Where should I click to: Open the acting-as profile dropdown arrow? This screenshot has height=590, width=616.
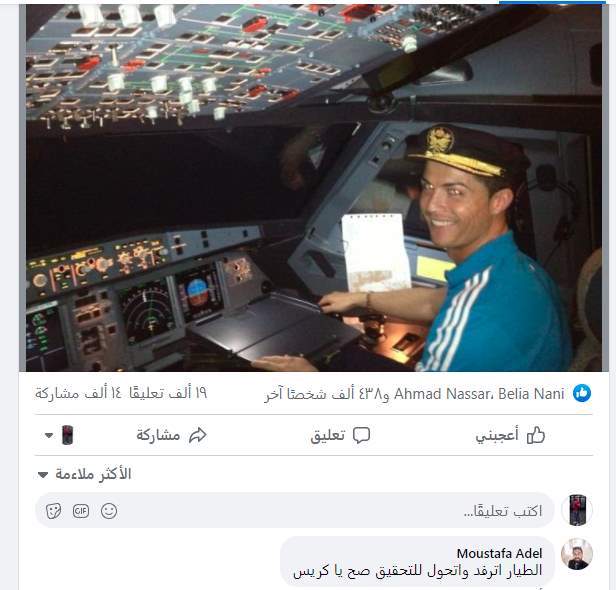[x=49, y=435]
